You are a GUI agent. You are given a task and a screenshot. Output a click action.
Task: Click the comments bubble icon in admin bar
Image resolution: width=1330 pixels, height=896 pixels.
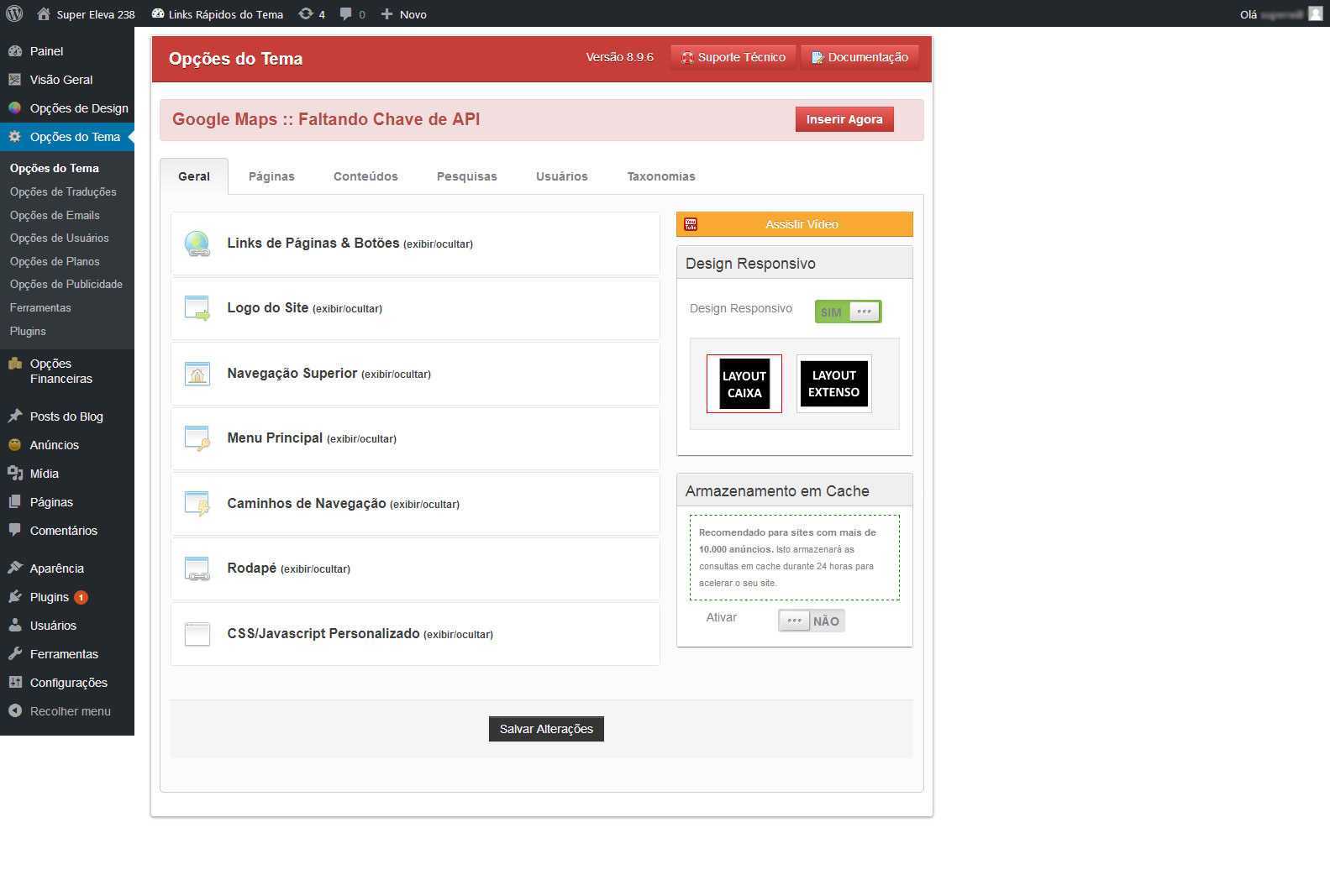click(x=346, y=13)
